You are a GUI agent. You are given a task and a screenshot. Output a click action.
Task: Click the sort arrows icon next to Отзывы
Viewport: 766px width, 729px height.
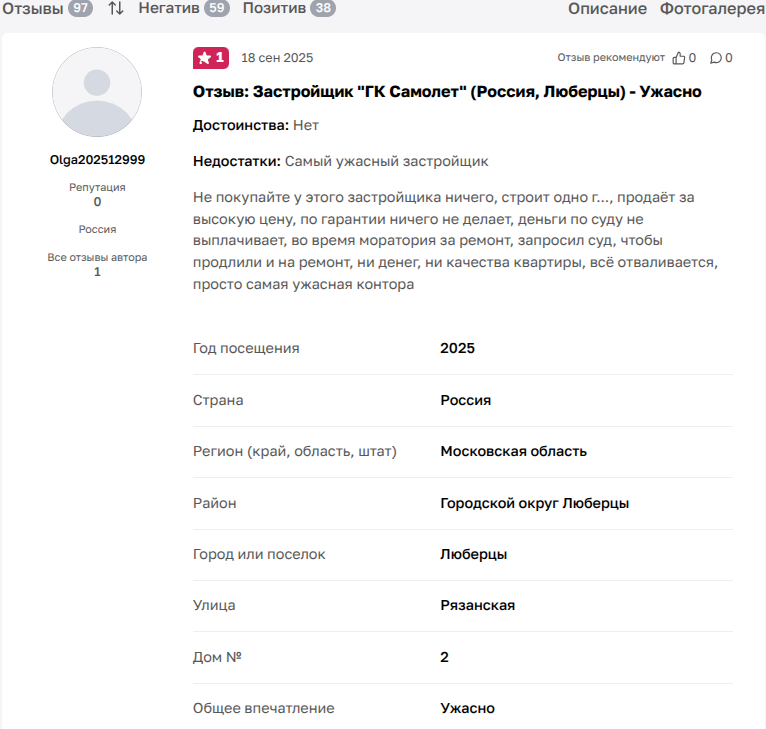point(116,8)
